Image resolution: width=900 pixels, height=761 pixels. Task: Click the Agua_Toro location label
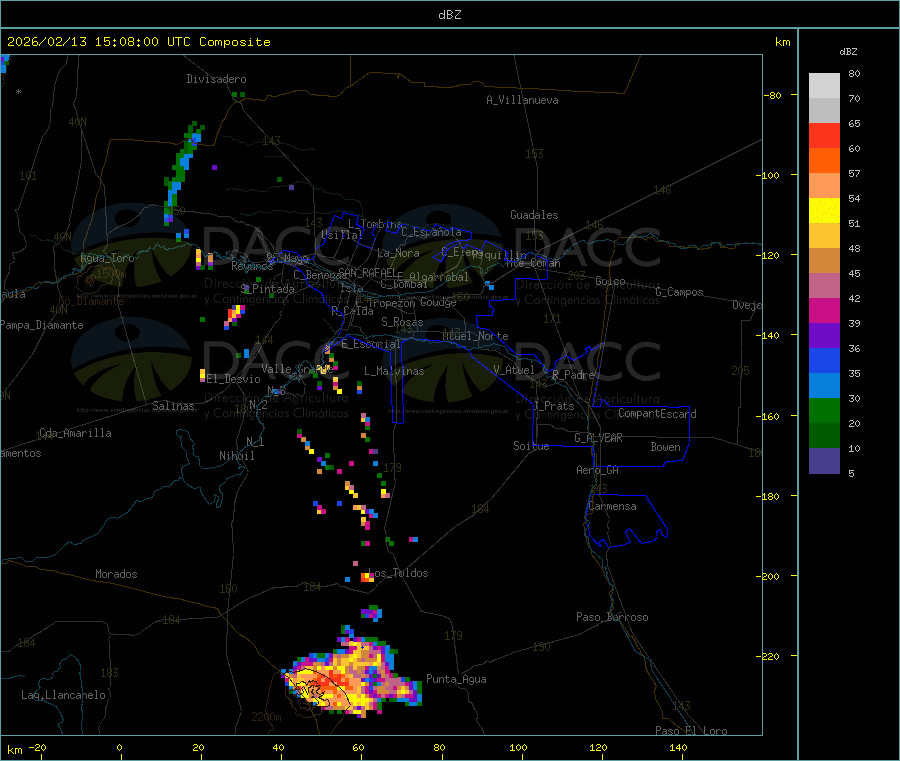pos(107,258)
